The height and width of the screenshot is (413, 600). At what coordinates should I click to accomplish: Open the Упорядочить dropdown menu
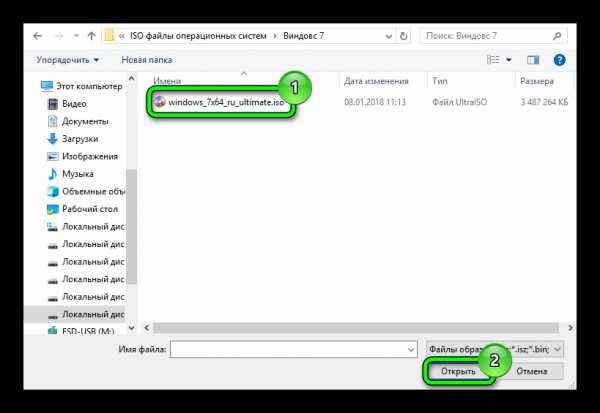coord(68,60)
